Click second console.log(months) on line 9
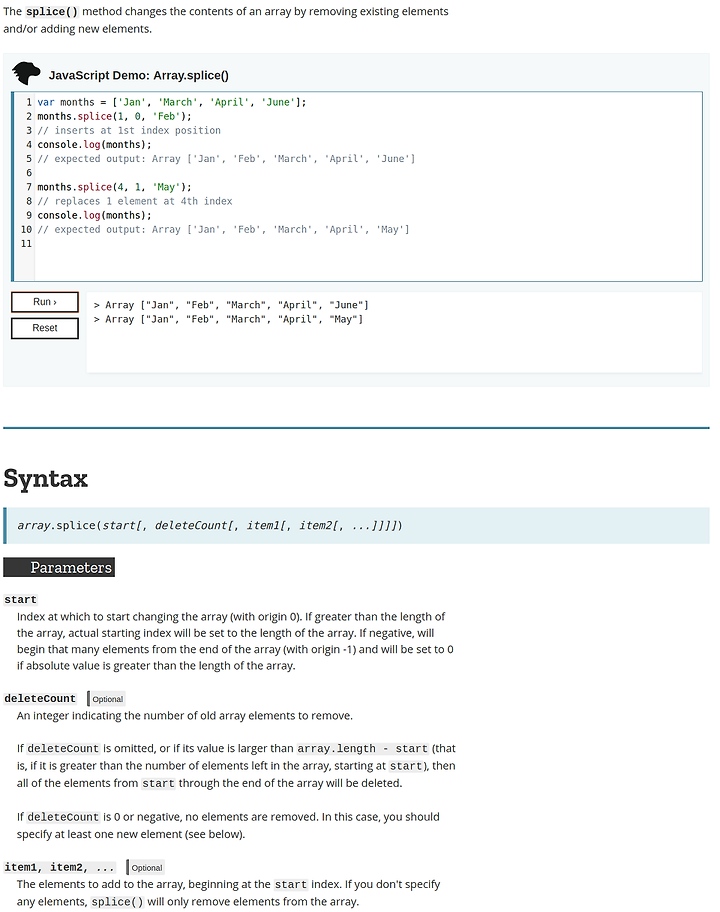Screen dimensions: 720x912 [x=94, y=215]
